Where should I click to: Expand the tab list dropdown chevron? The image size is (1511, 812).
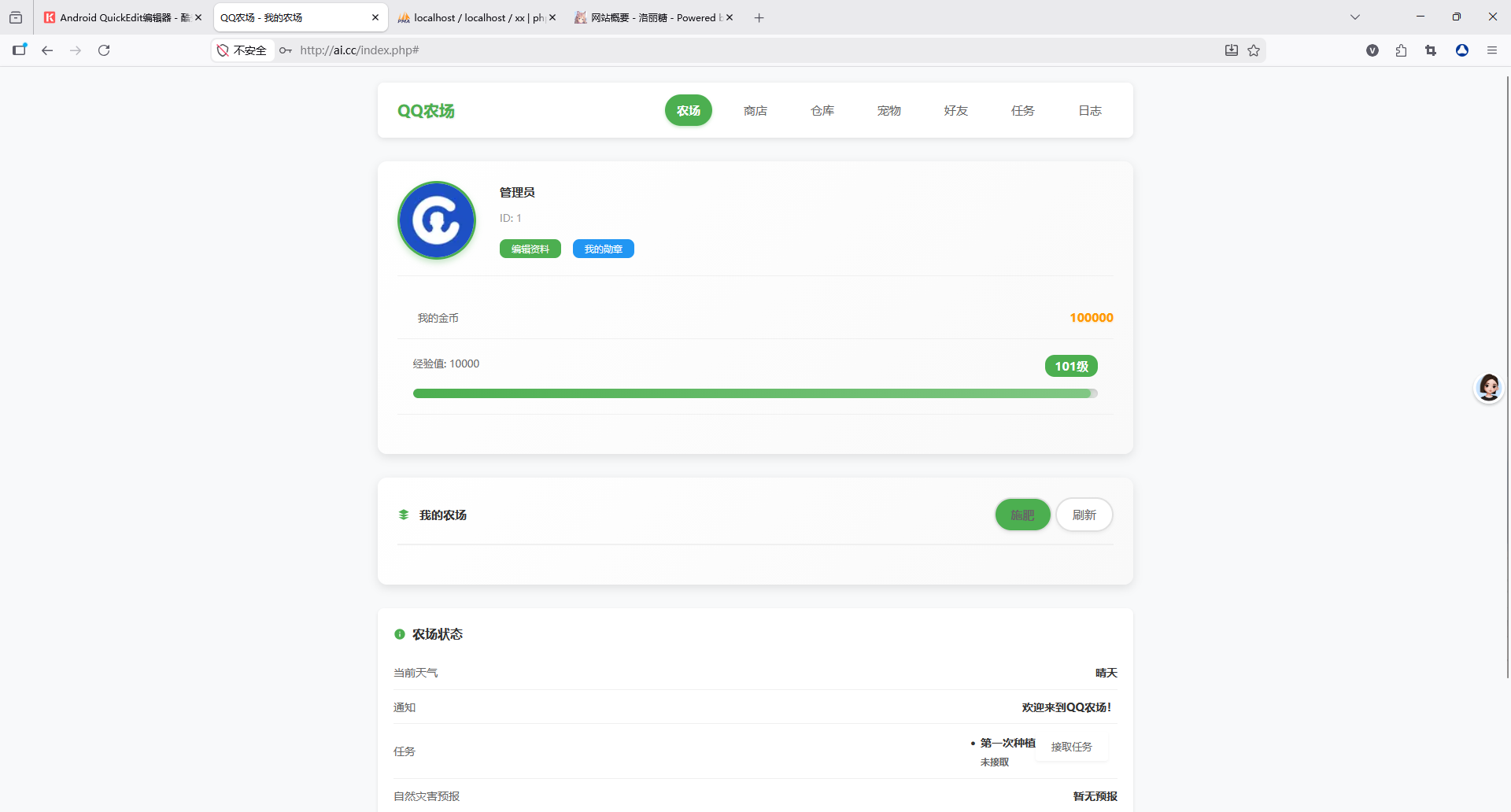tap(1354, 17)
